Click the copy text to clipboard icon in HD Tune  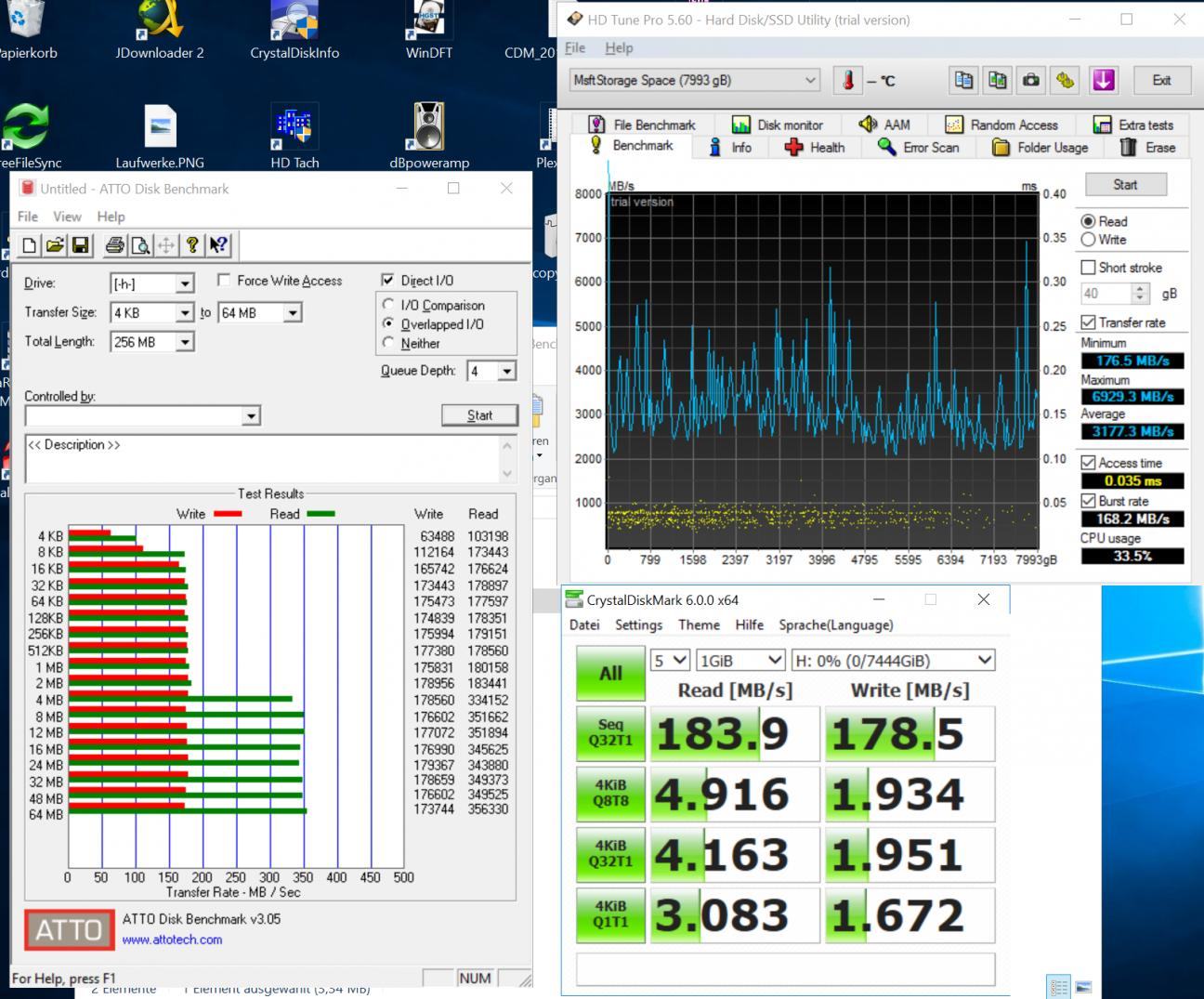click(964, 80)
